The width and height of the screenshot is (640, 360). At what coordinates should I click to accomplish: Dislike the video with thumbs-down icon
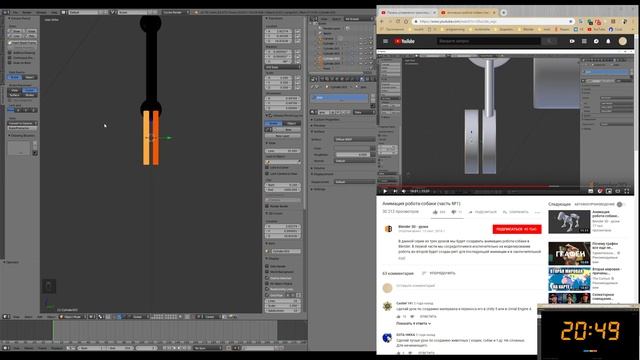(453, 212)
